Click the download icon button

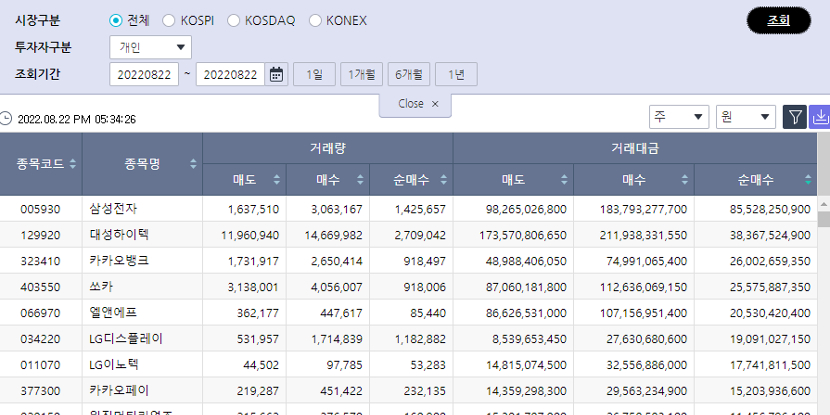click(820, 118)
